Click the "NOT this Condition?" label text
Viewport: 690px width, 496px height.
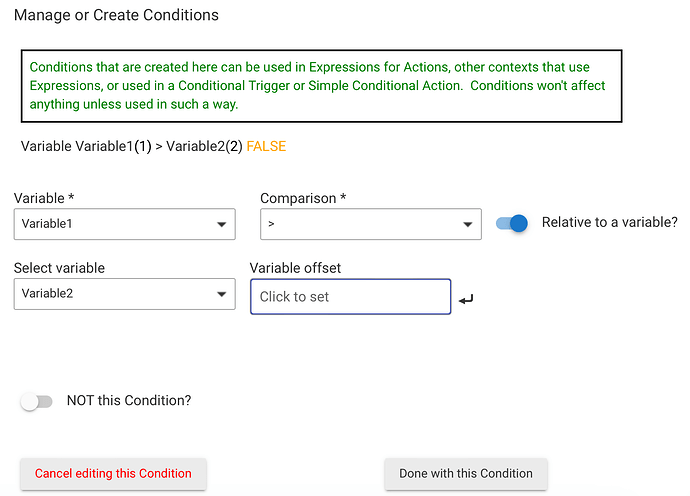[129, 401]
